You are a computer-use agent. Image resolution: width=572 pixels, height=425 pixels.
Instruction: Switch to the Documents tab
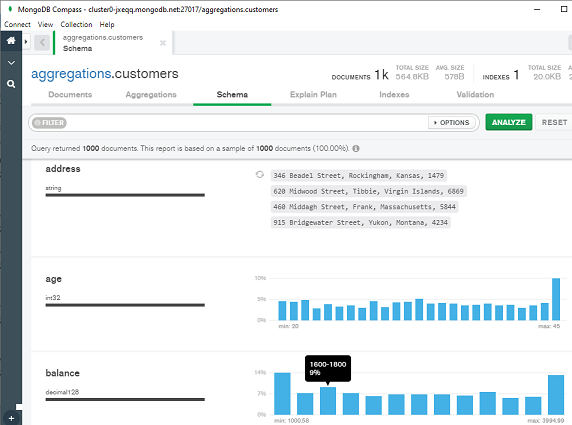[x=70, y=94]
